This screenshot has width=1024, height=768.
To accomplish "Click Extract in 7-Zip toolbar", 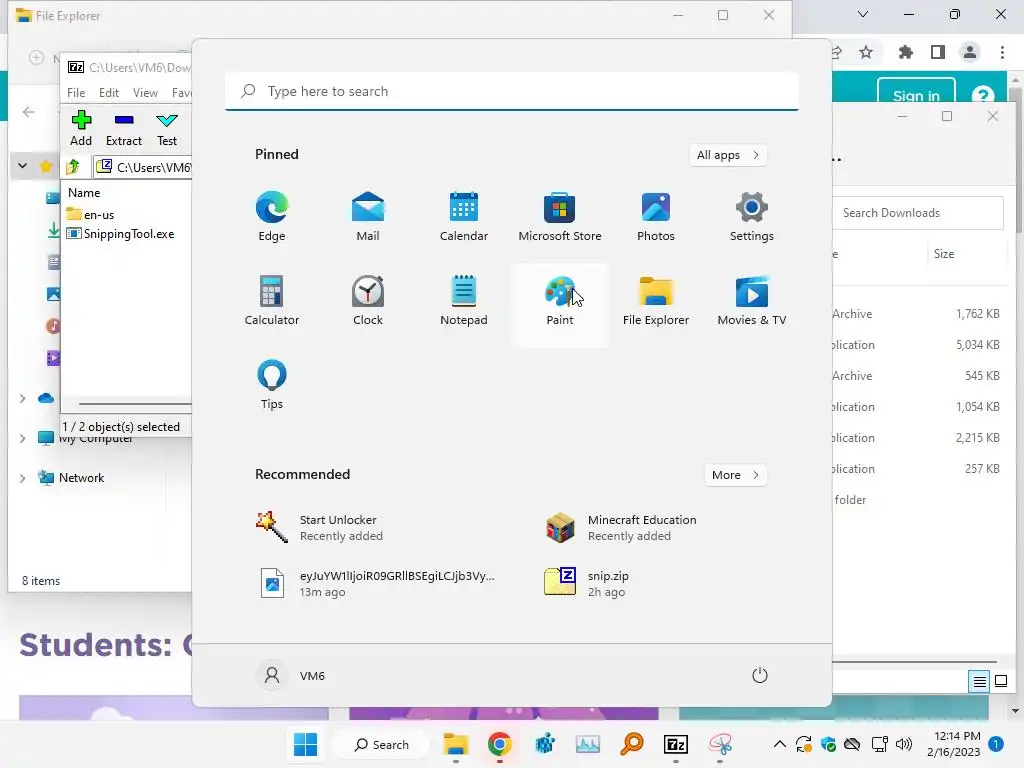I will [x=124, y=129].
